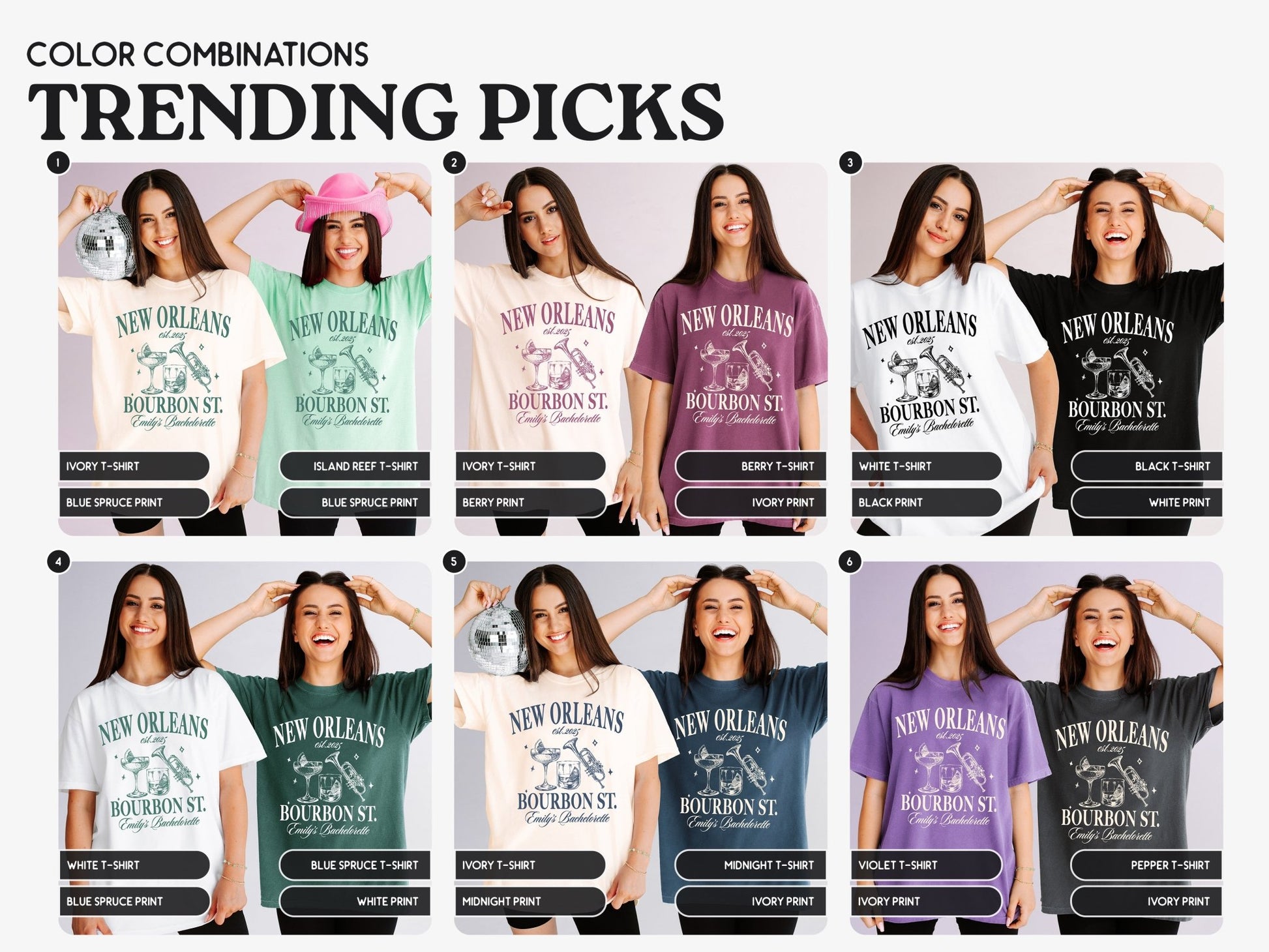Open the white and black shirts photo
The width and height of the screenshot is (1269, 952).
1036,349
